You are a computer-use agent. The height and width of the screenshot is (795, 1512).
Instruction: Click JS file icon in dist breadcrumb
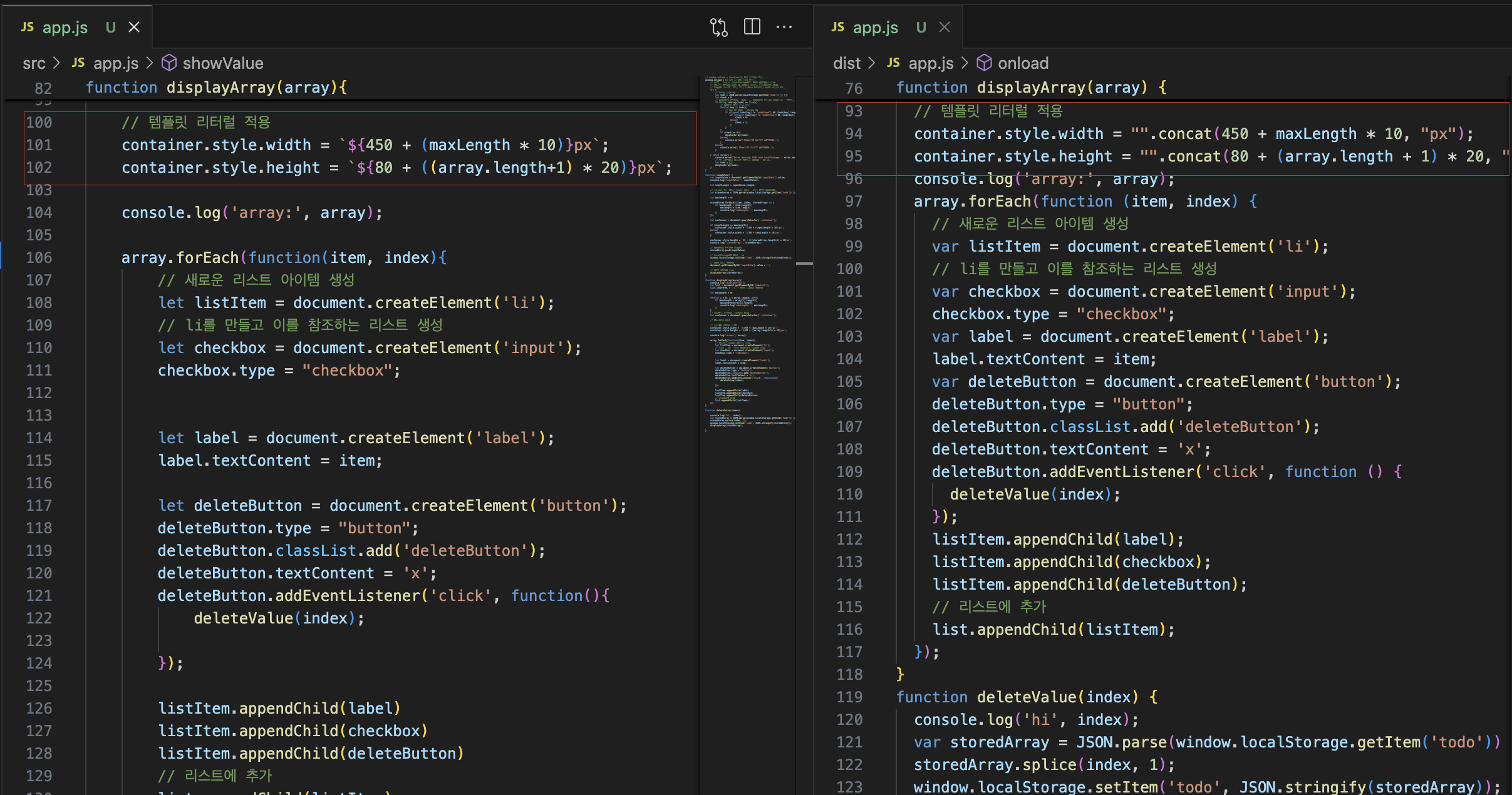coord(893,63)
